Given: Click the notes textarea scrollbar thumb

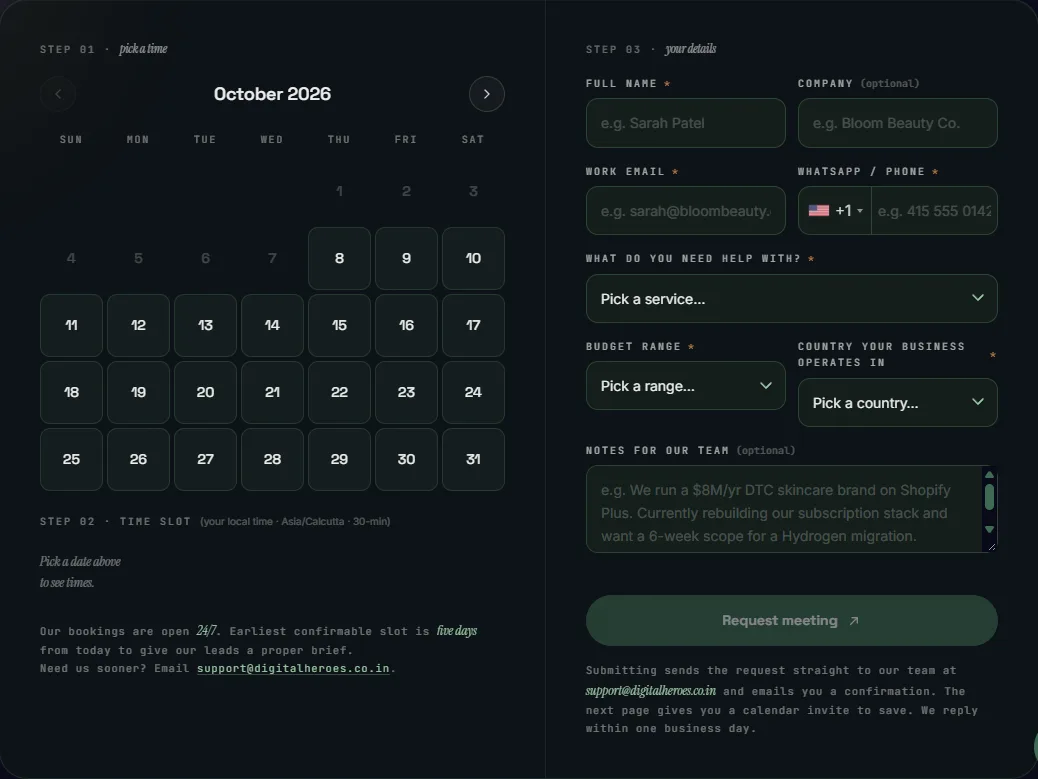Looking at the screenshot, I should tap(989, 497).
